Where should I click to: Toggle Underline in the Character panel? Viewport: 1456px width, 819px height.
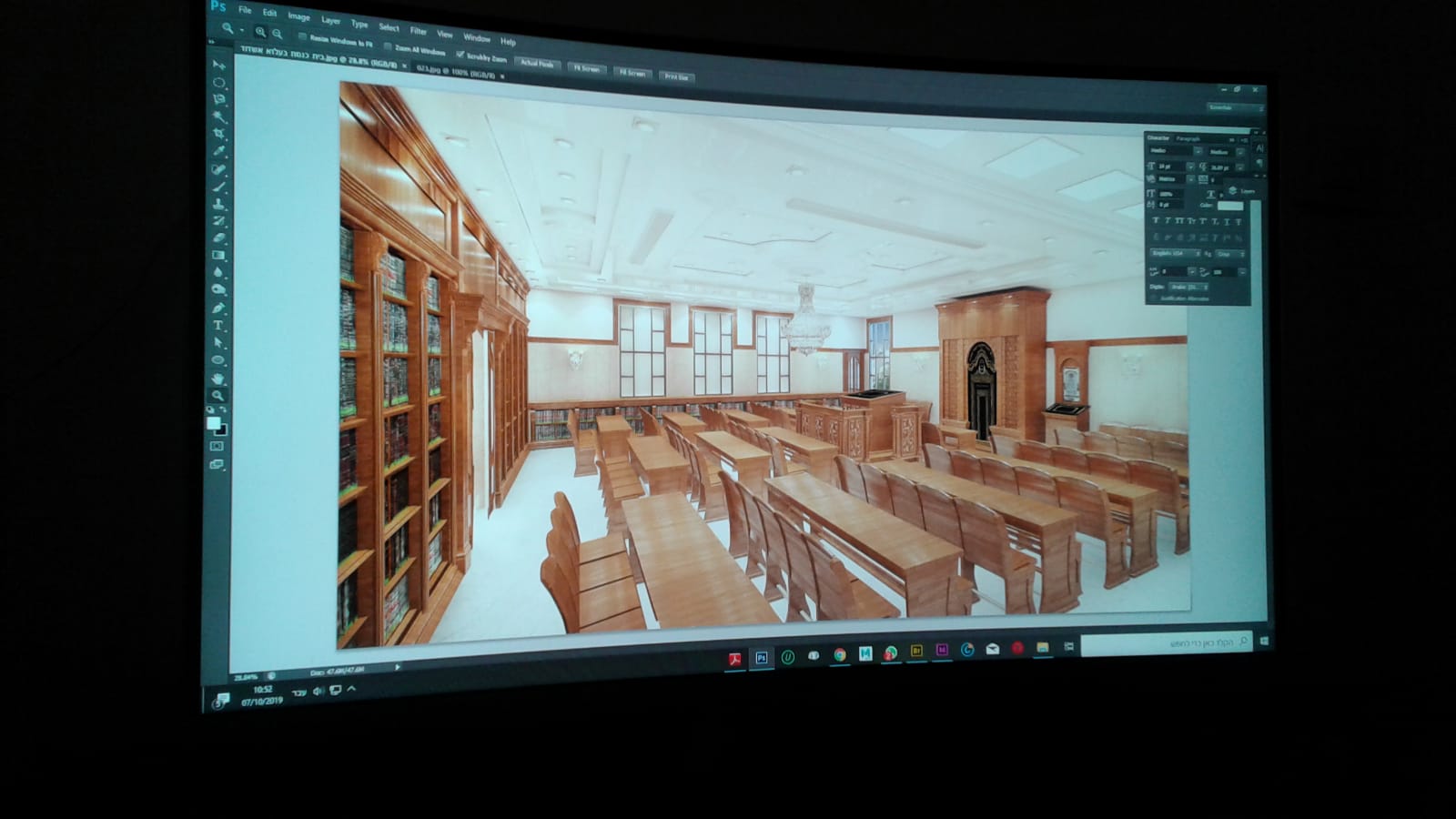point(1227,222)
